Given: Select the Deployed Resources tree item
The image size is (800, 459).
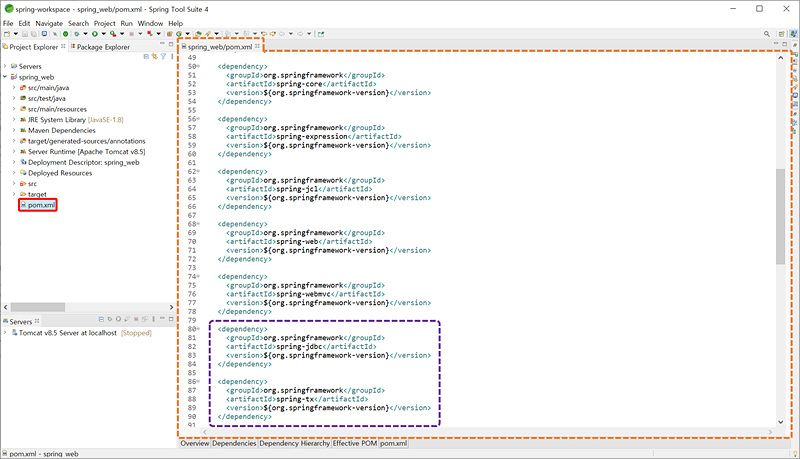Looking at the screenshot, I should (56, 173).
